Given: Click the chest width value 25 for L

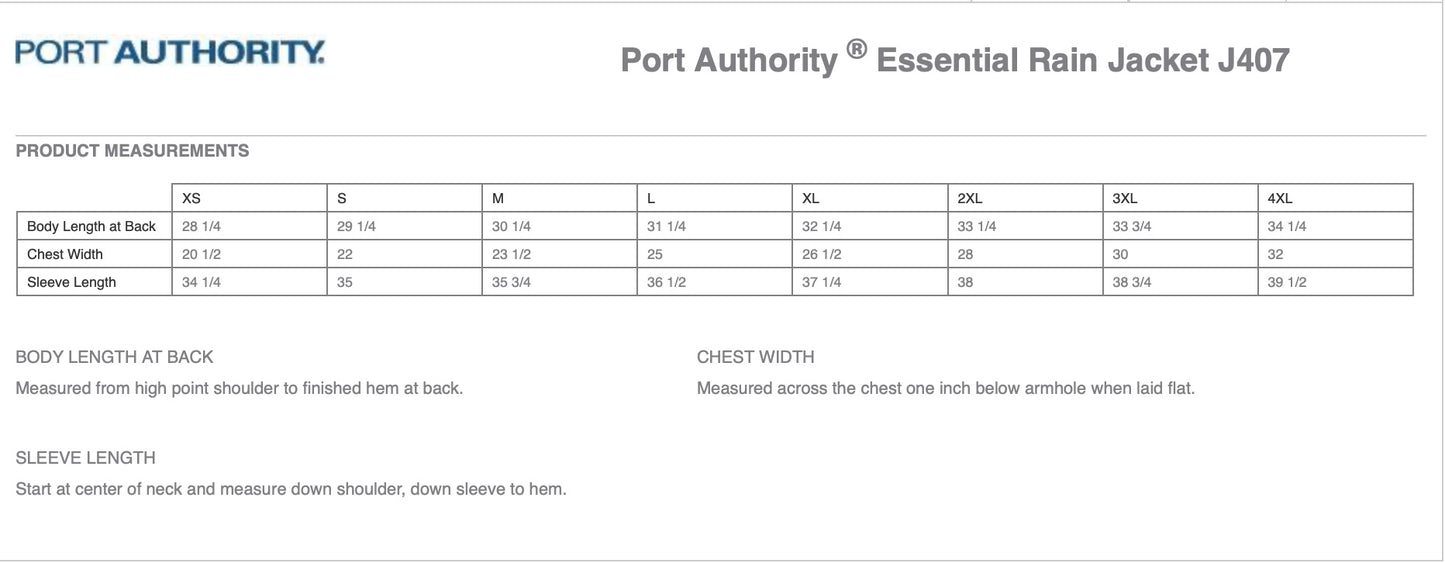Looking at the screenshot, I should pos(655,254).
